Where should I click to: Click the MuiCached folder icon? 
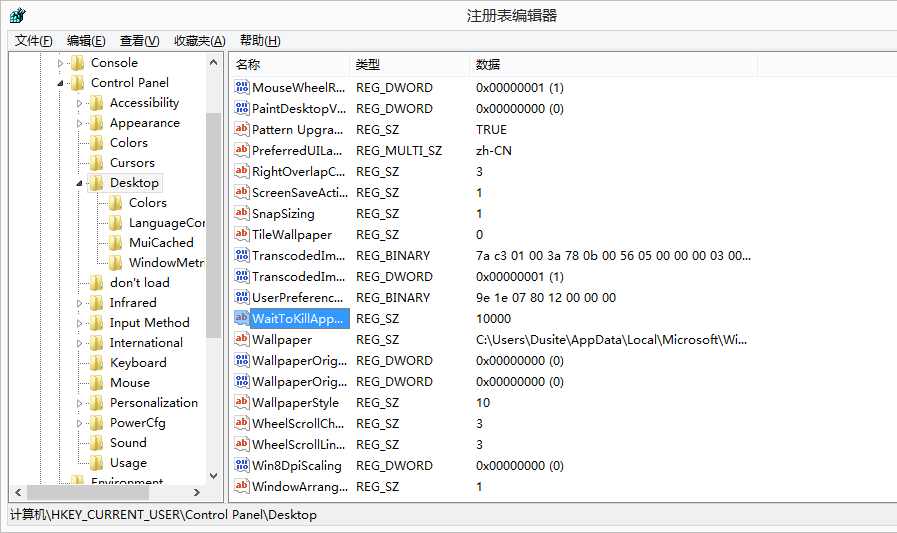[116, 243]
